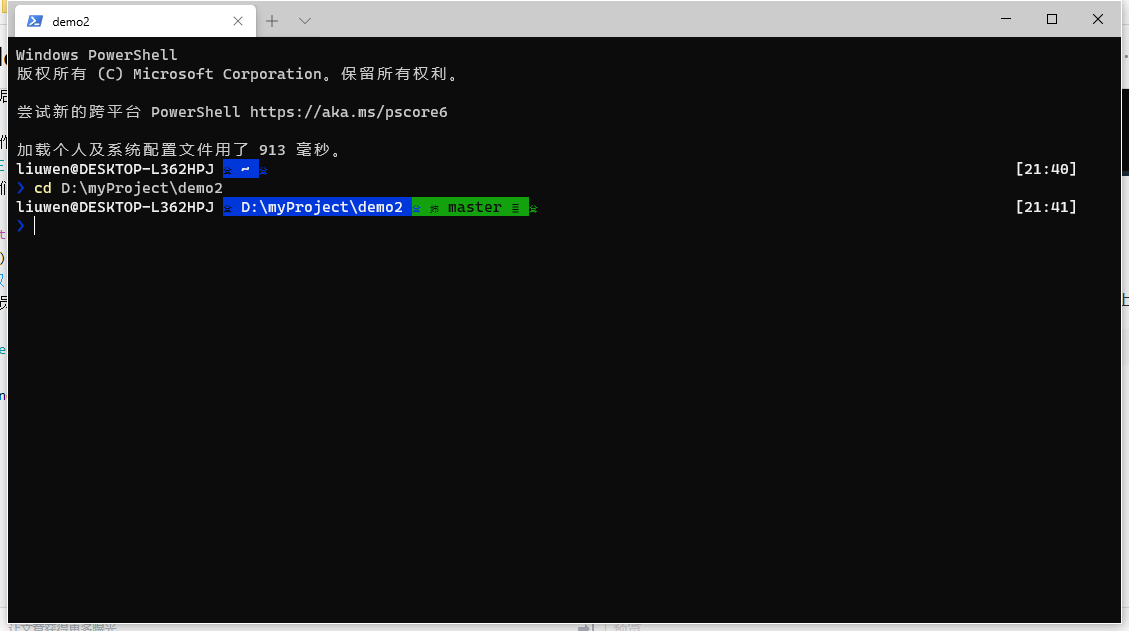Open a new tab with plus button
1129x631 pixels.
pyautogui.click(x=271, y=21)
